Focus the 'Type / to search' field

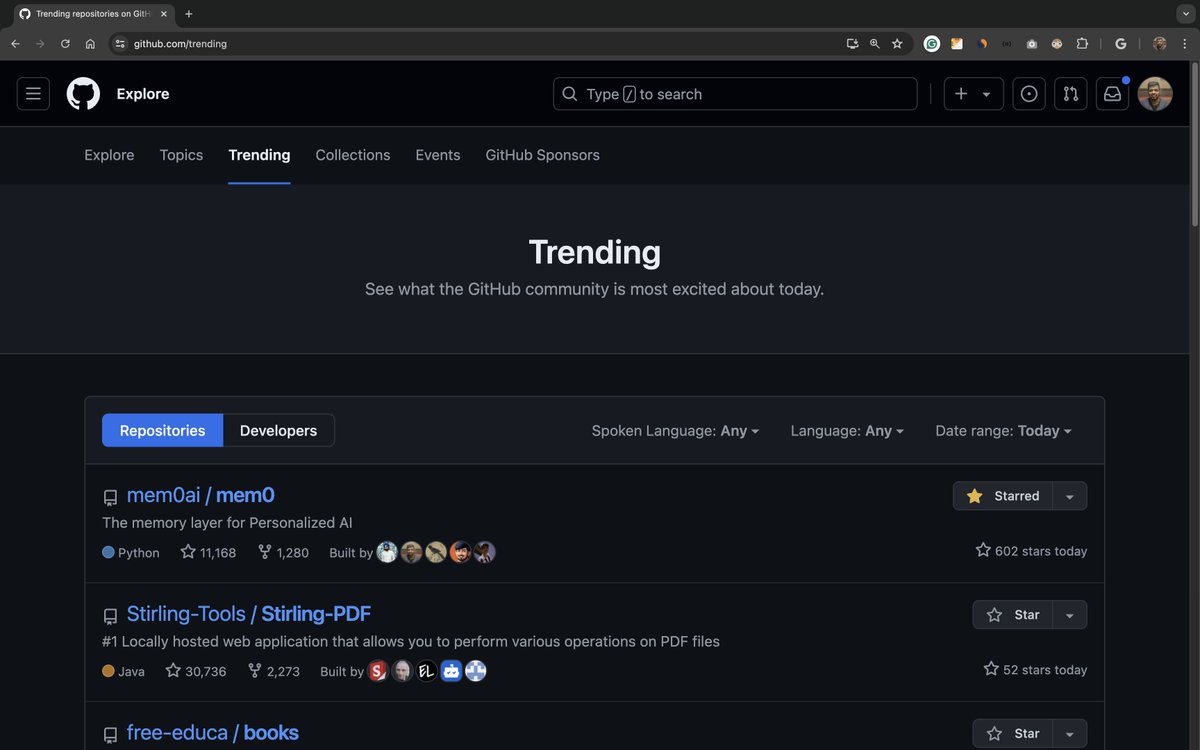(x=735, y=94)
